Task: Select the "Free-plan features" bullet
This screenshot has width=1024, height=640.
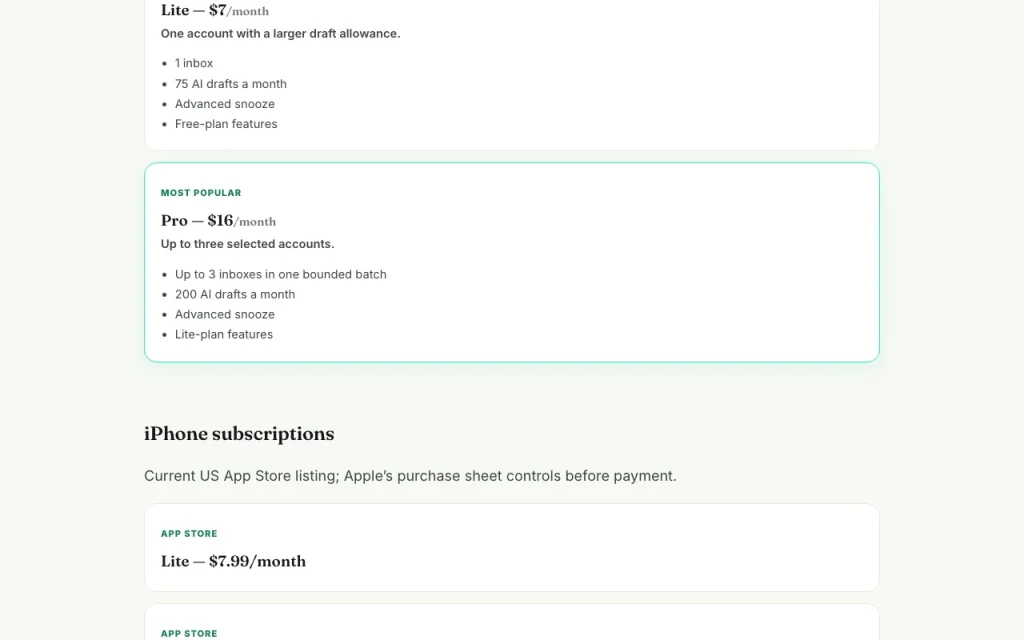Action: point(226,124)
